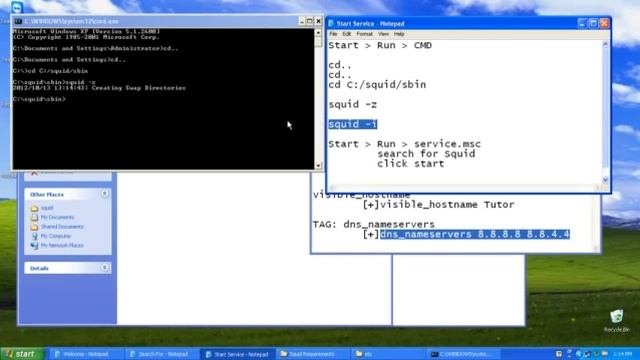Viewport: 640px width, 360px height.
Task: Maximize the Start Service Notepad window
Action: [593, 23]
